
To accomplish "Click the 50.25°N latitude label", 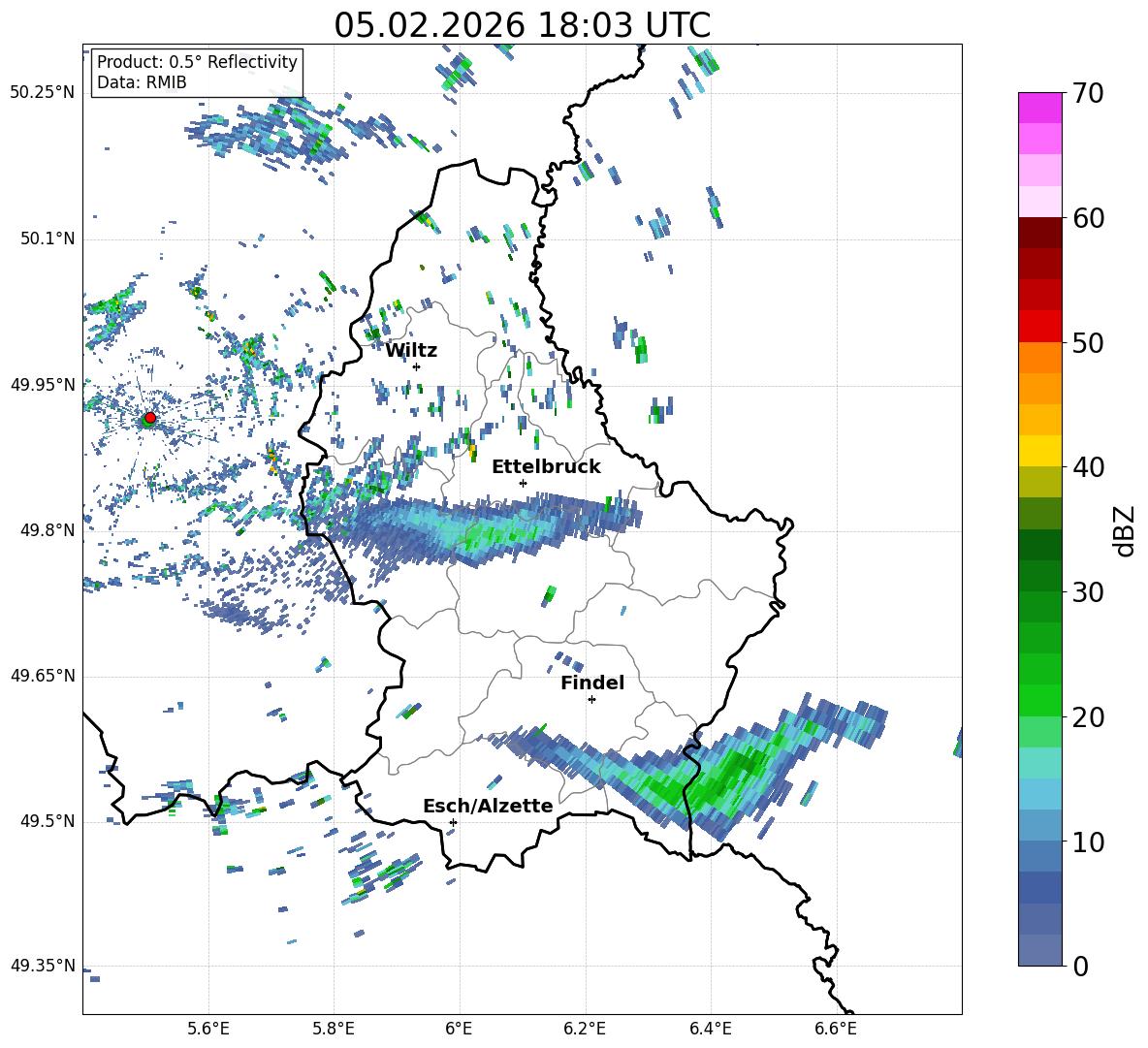I will pos(43,93).
